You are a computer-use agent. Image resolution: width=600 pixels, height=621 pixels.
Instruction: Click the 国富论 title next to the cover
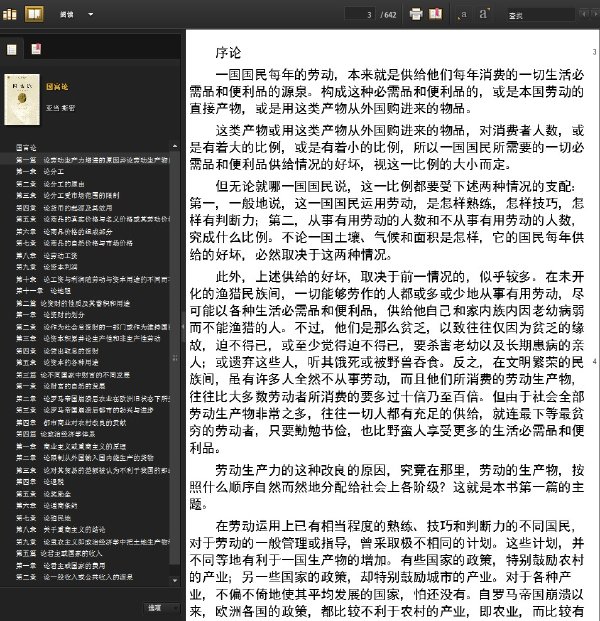pyautogui.click(x=57, y=87)
